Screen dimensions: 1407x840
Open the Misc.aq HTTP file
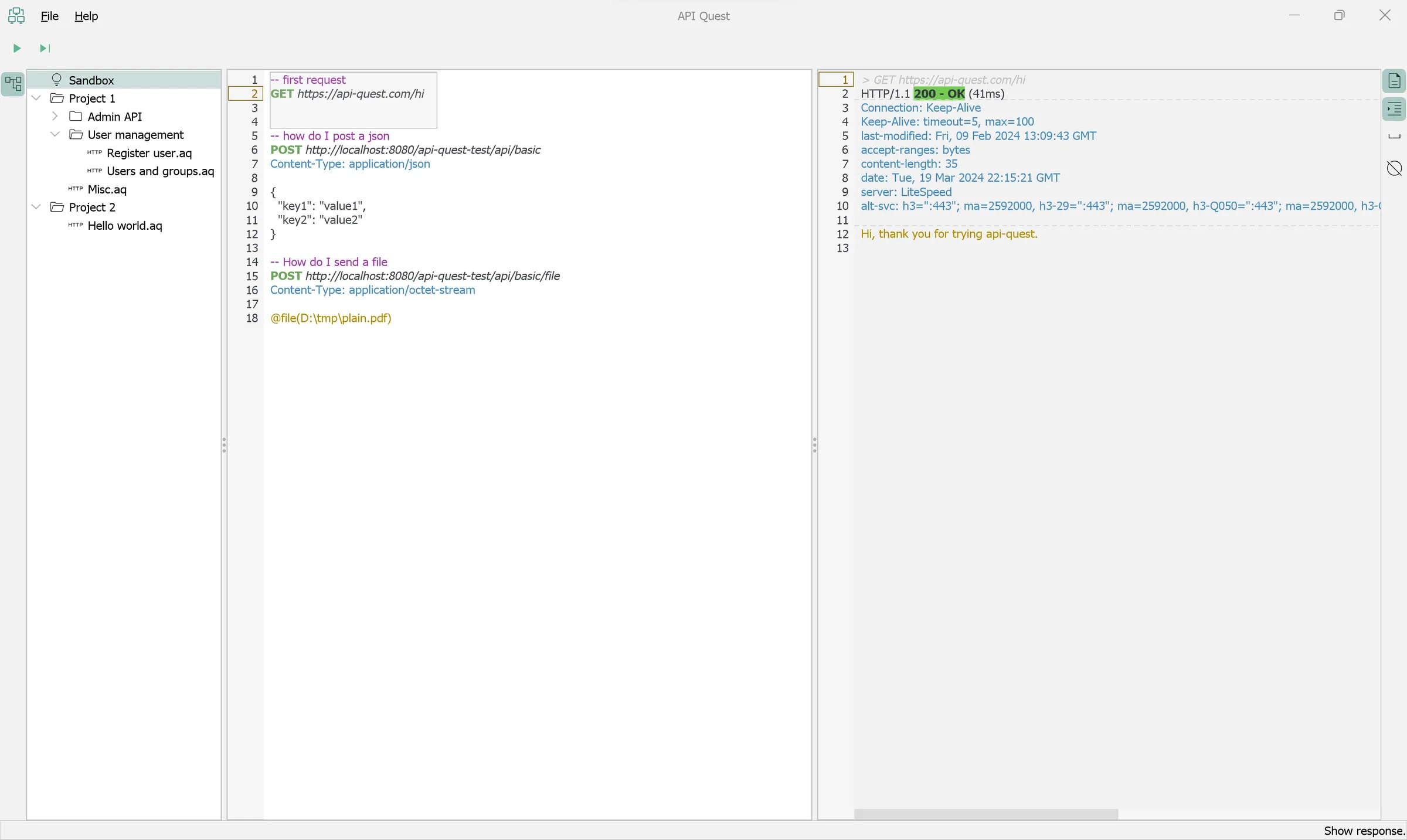coord(107,189)
